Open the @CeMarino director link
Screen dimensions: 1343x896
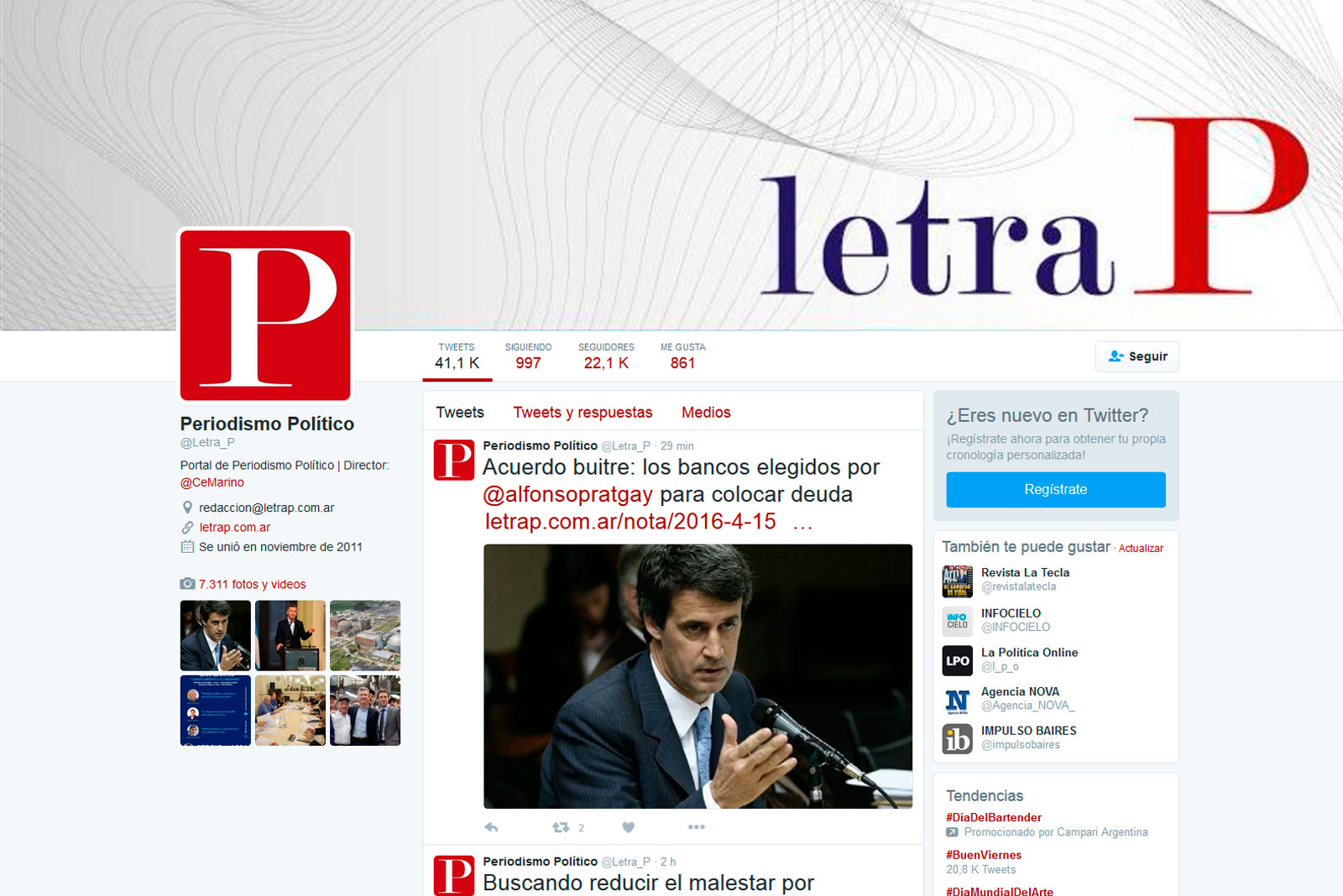[x=212, y=482]
